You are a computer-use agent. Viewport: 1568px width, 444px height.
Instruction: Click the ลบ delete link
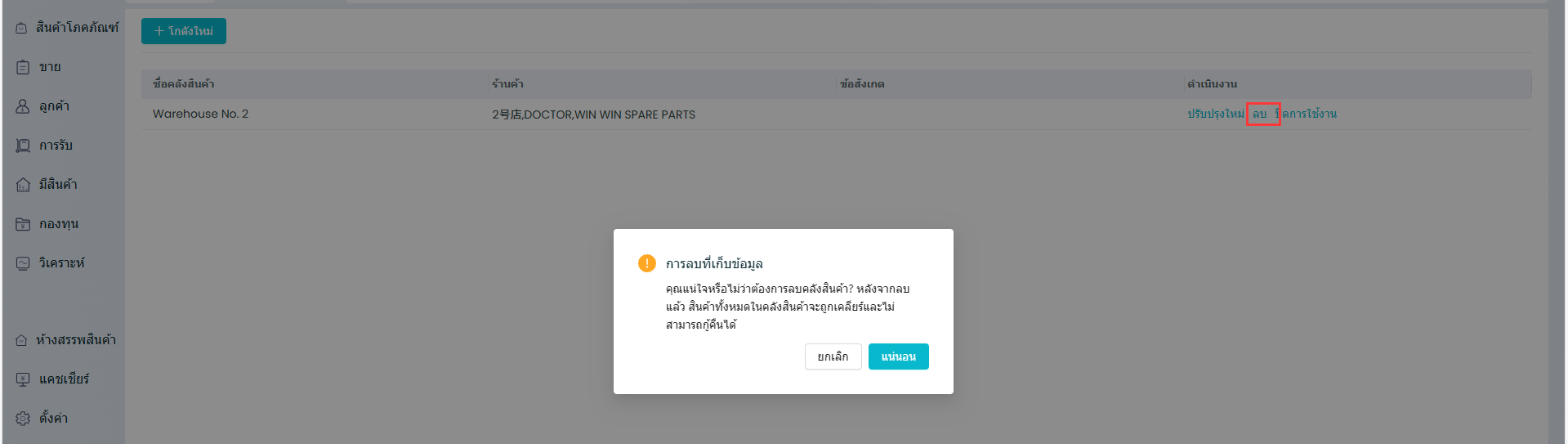(x=1260, y=114)
